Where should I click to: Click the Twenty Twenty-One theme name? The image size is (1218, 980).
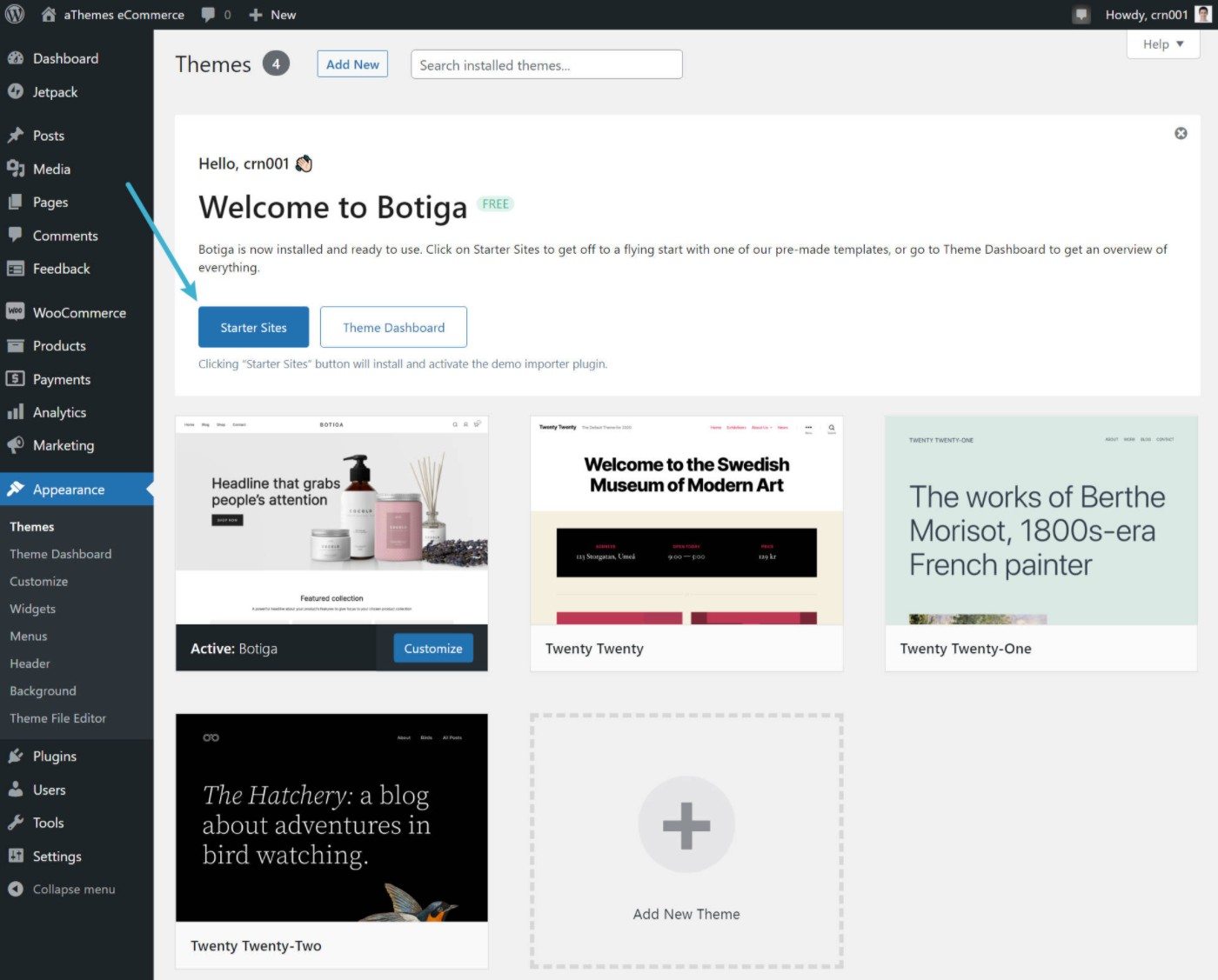point(966,648)
